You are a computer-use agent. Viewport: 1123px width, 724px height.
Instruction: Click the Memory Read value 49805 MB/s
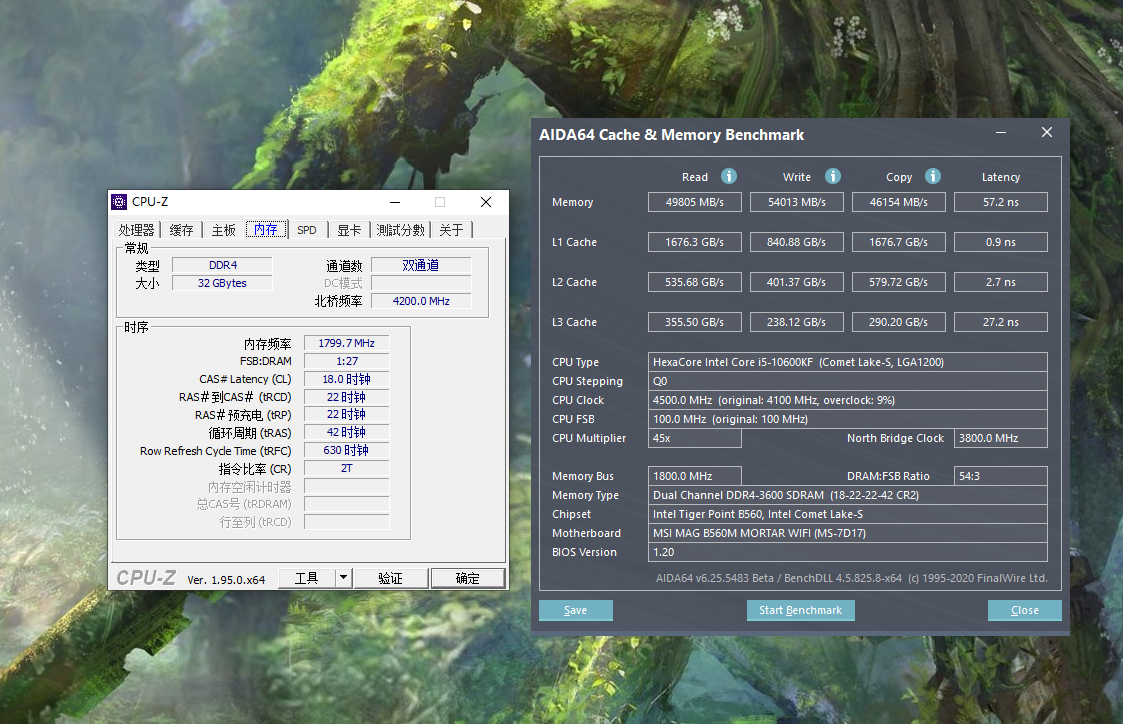tap(695, 202)
